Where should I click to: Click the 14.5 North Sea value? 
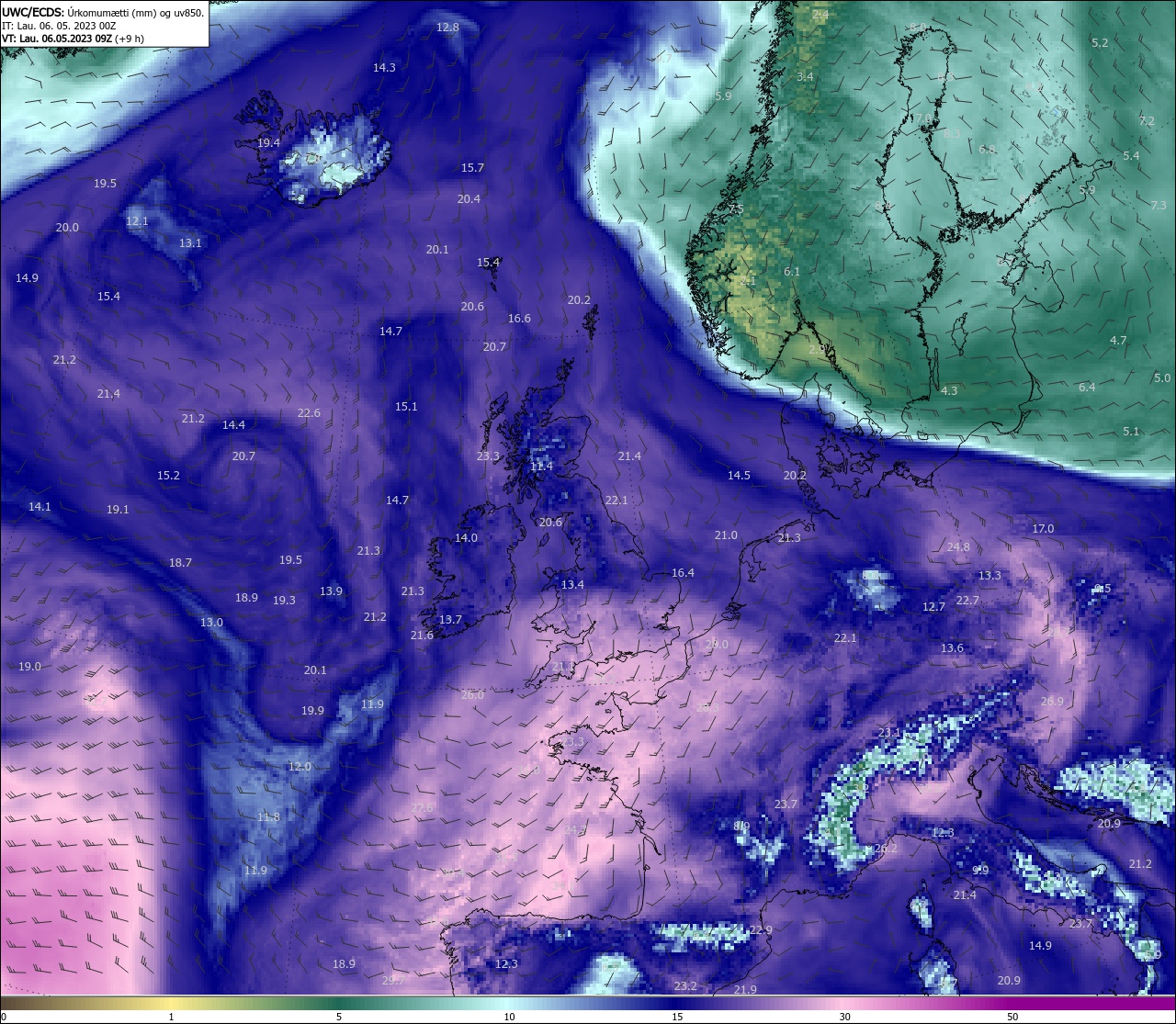pyautogui.click(x=739, y=476)
